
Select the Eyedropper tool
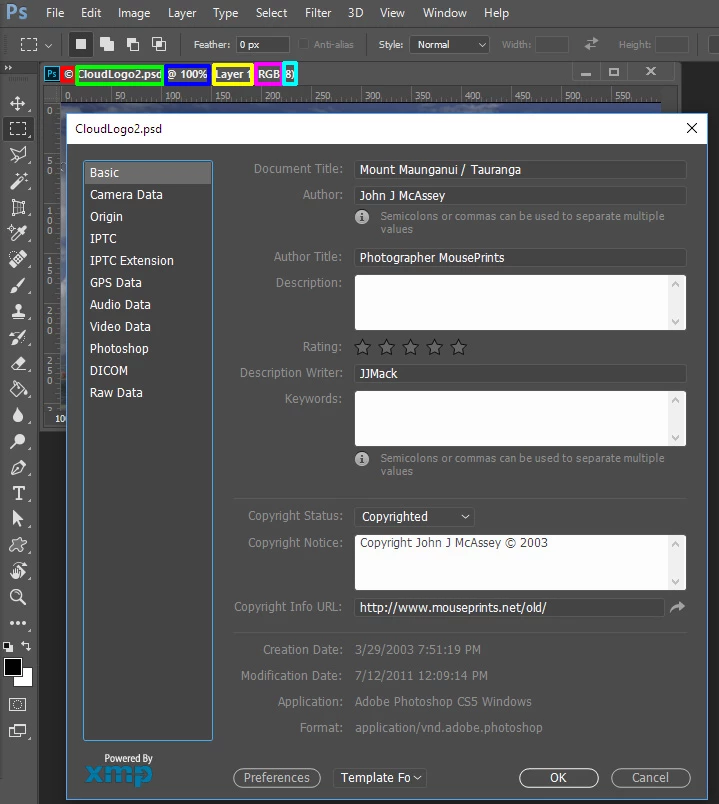coord(18,233)
